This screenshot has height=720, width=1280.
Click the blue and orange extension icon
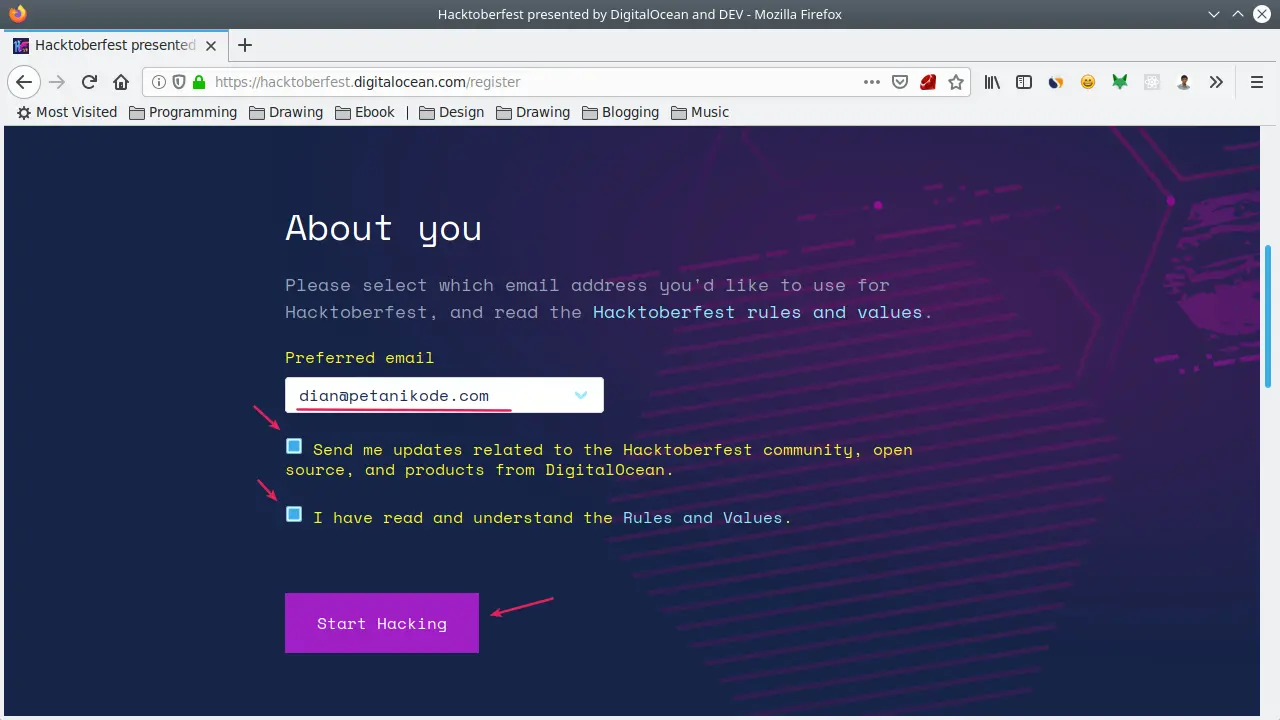(1056, 82)
